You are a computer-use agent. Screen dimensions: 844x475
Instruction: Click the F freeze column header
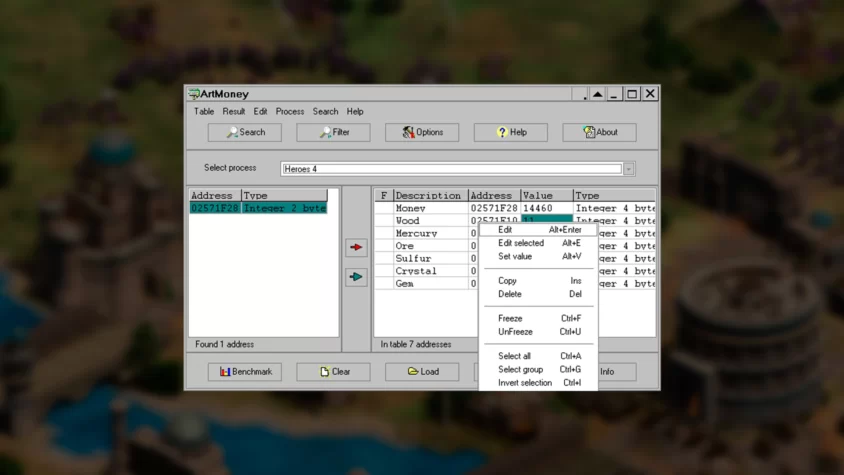coord(384,195)
